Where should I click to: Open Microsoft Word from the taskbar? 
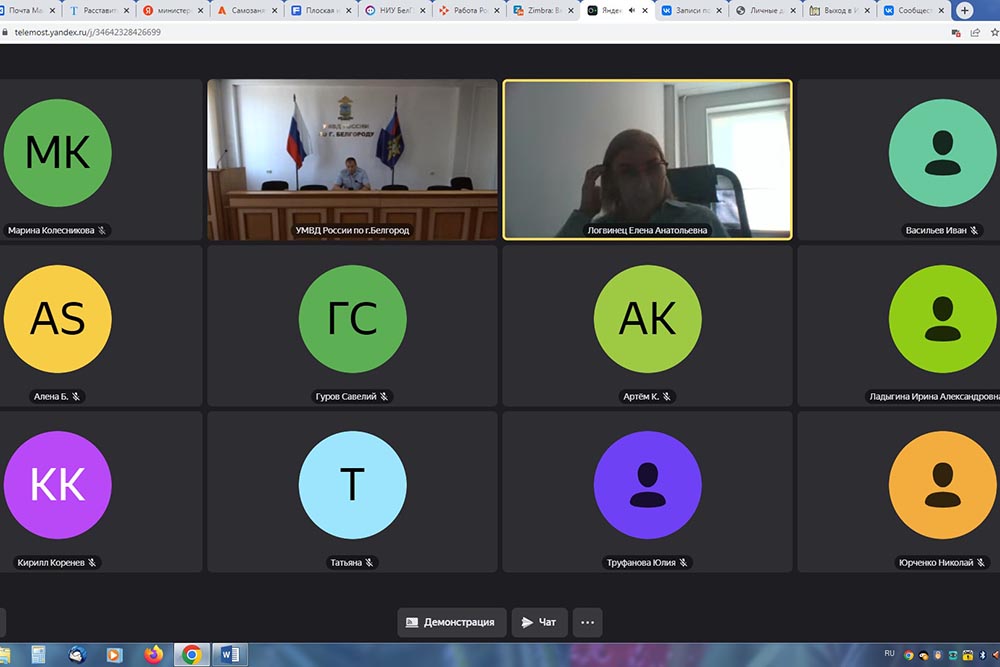(229, 655)
